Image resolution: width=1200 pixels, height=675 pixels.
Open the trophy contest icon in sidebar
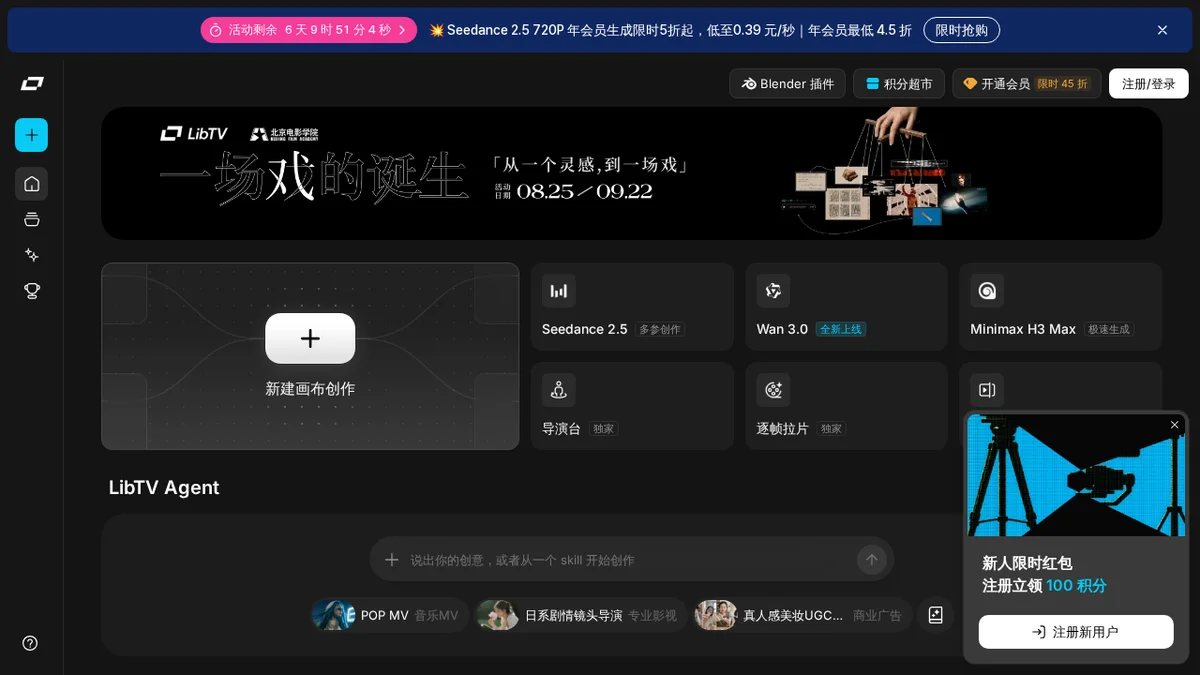(x=32, y=291)
